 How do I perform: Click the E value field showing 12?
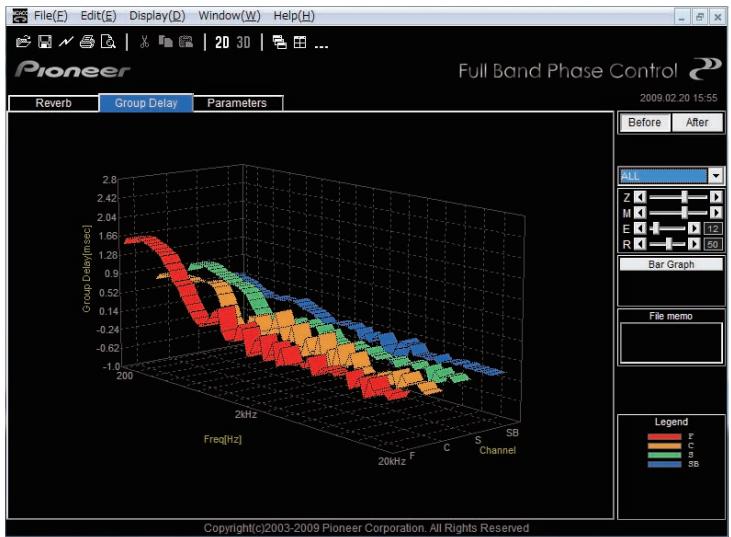(712, 228)
